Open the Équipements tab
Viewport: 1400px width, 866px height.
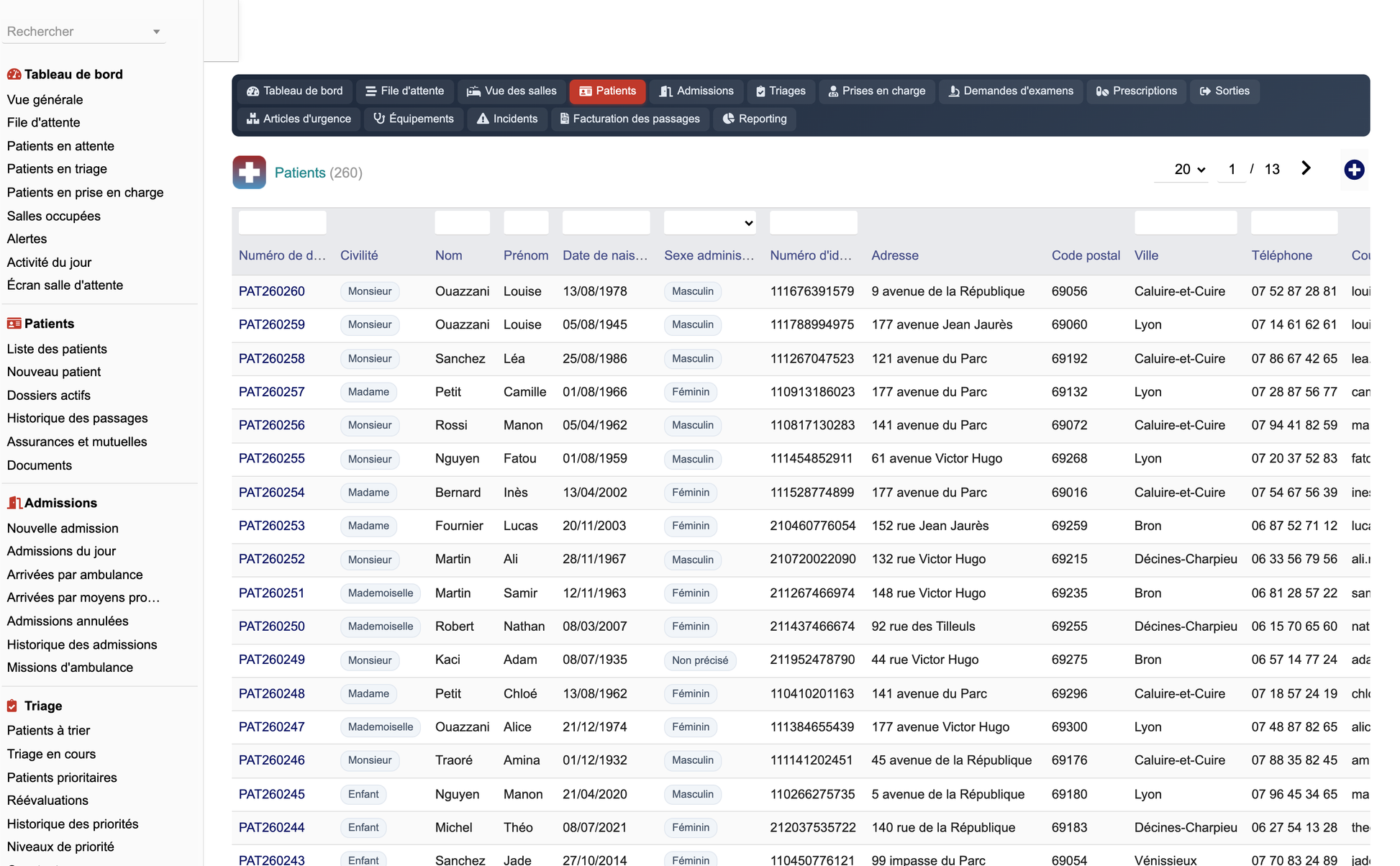[x=414, y=119]
